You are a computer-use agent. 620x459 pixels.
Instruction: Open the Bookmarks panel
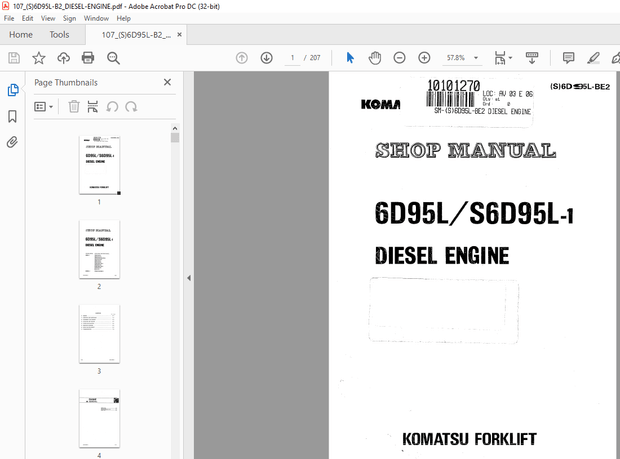click(x=12, y=116)
